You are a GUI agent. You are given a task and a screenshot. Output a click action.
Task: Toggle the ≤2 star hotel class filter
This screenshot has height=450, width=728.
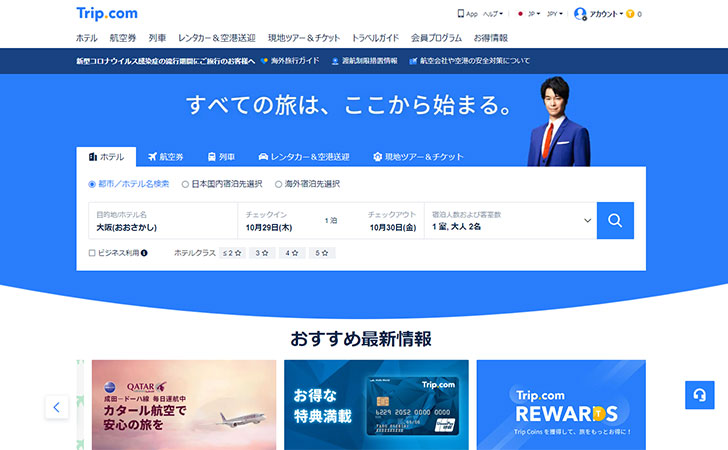point(232,253)
